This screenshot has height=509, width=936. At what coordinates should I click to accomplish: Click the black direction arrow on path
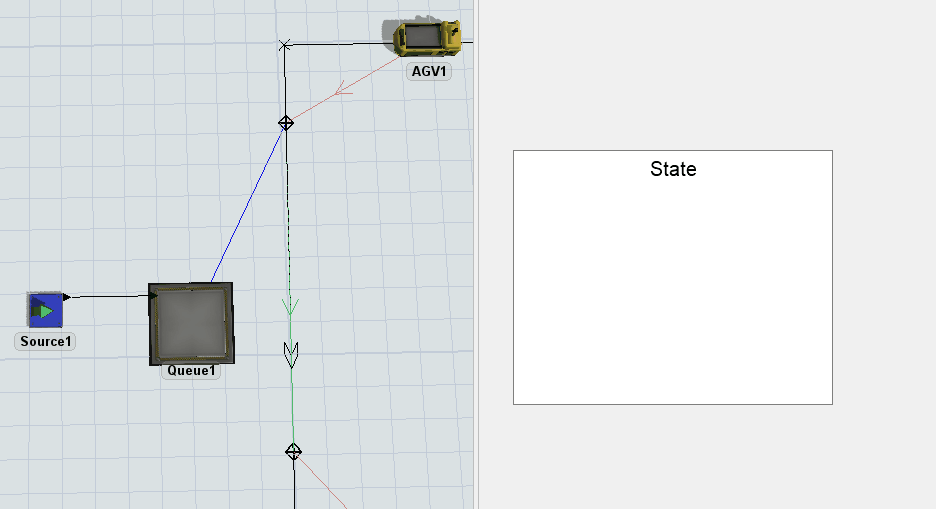click(291, 354)
